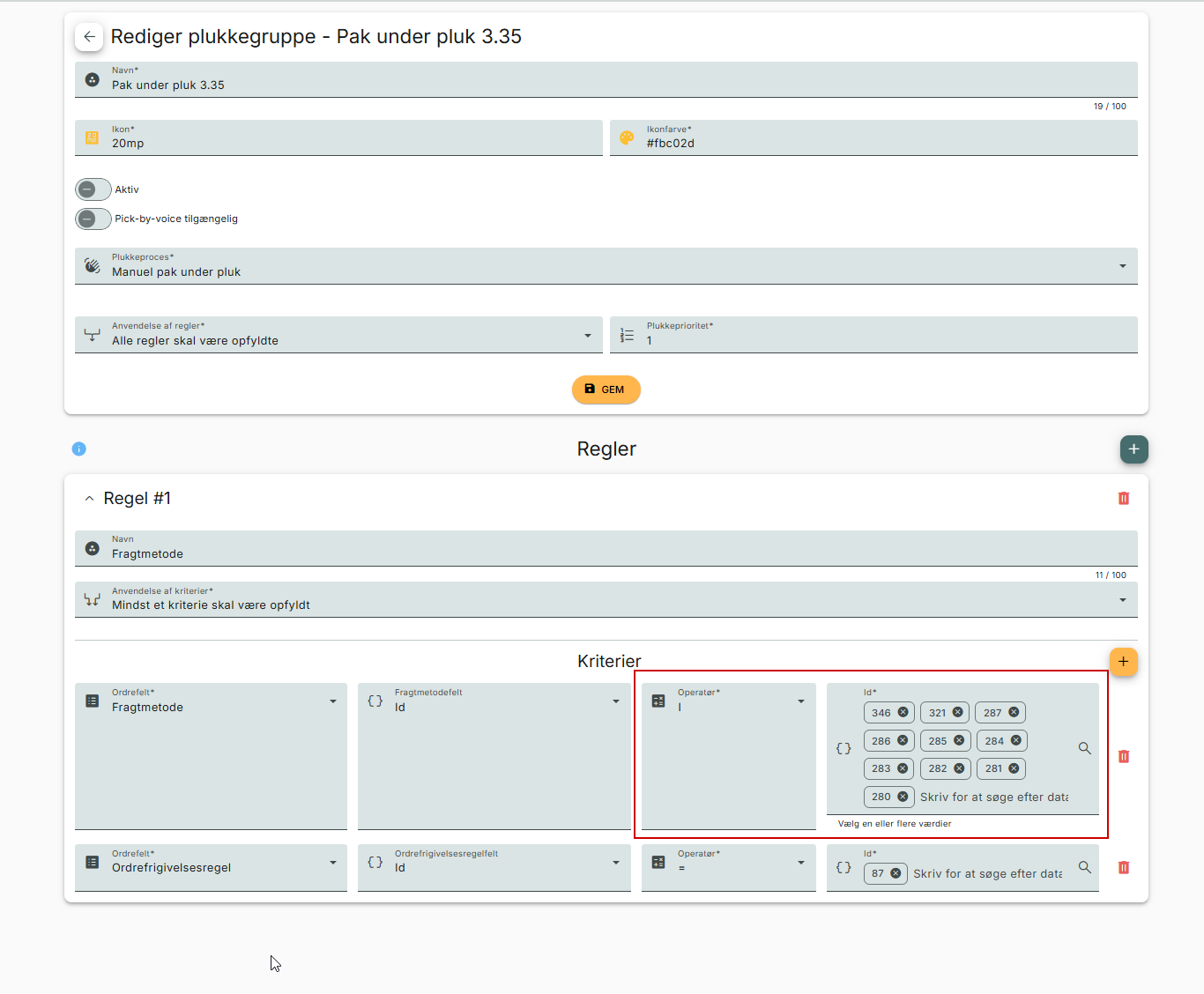The width and height of the screenshot is (1204, 994).
Task: Open Operatør dropdown showing equals sign
Action: point(729,868)
